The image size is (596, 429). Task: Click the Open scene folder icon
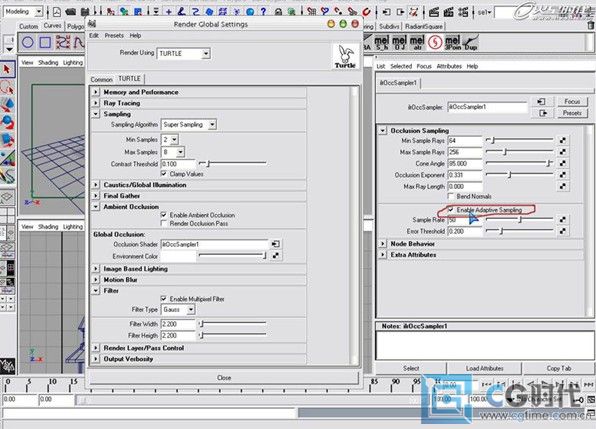point(70,12)
